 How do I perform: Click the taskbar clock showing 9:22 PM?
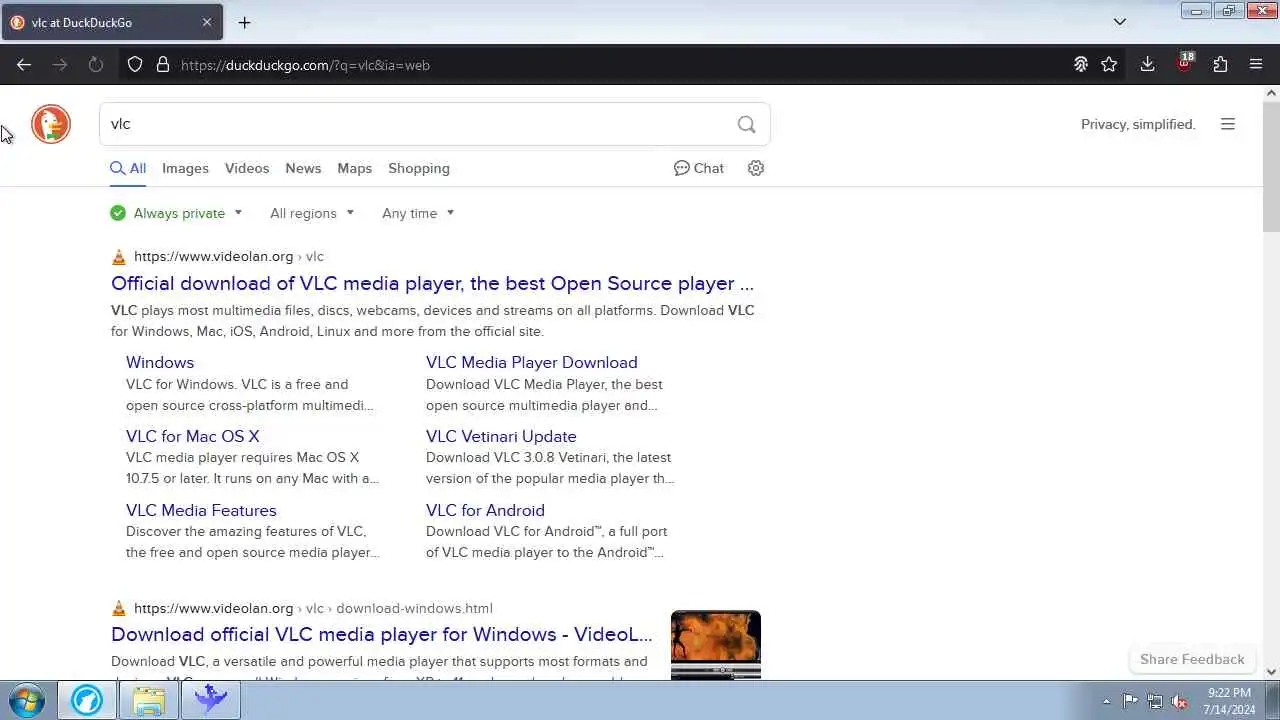pyautogui.click(x=1229, y=701)
